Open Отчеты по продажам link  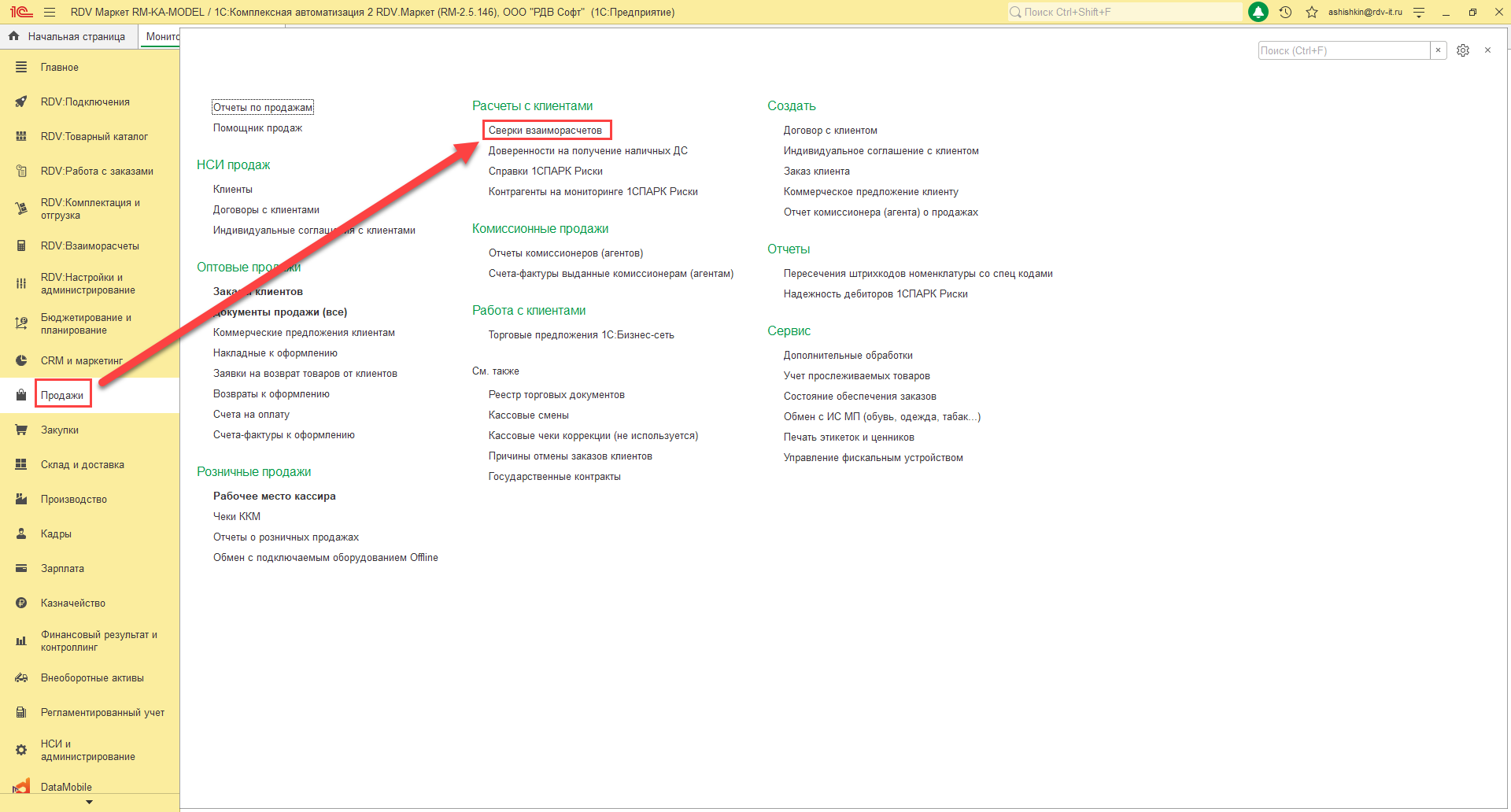(263, 108)
